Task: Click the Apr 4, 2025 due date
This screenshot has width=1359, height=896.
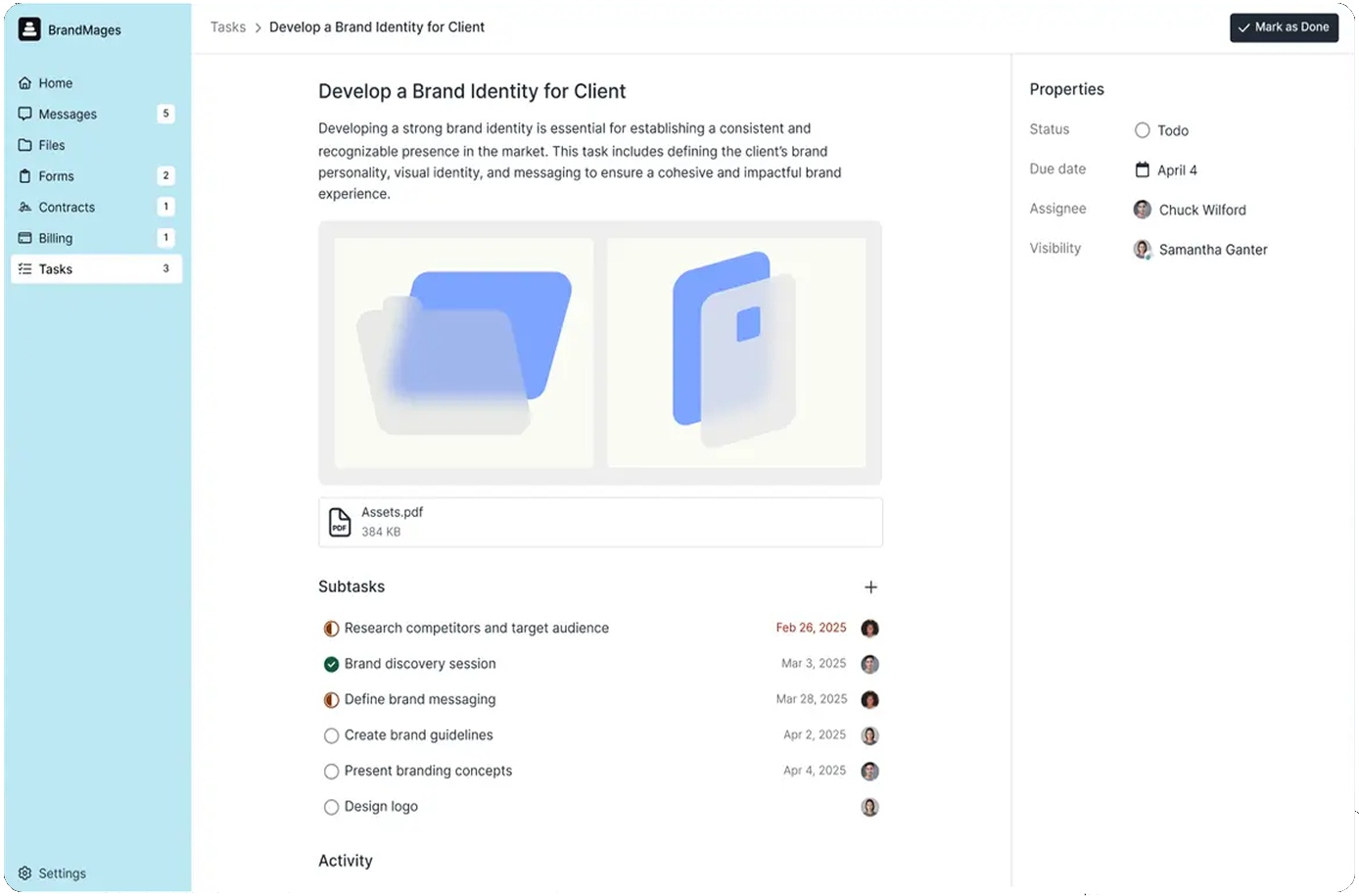Action: click(x=815, y=771)
